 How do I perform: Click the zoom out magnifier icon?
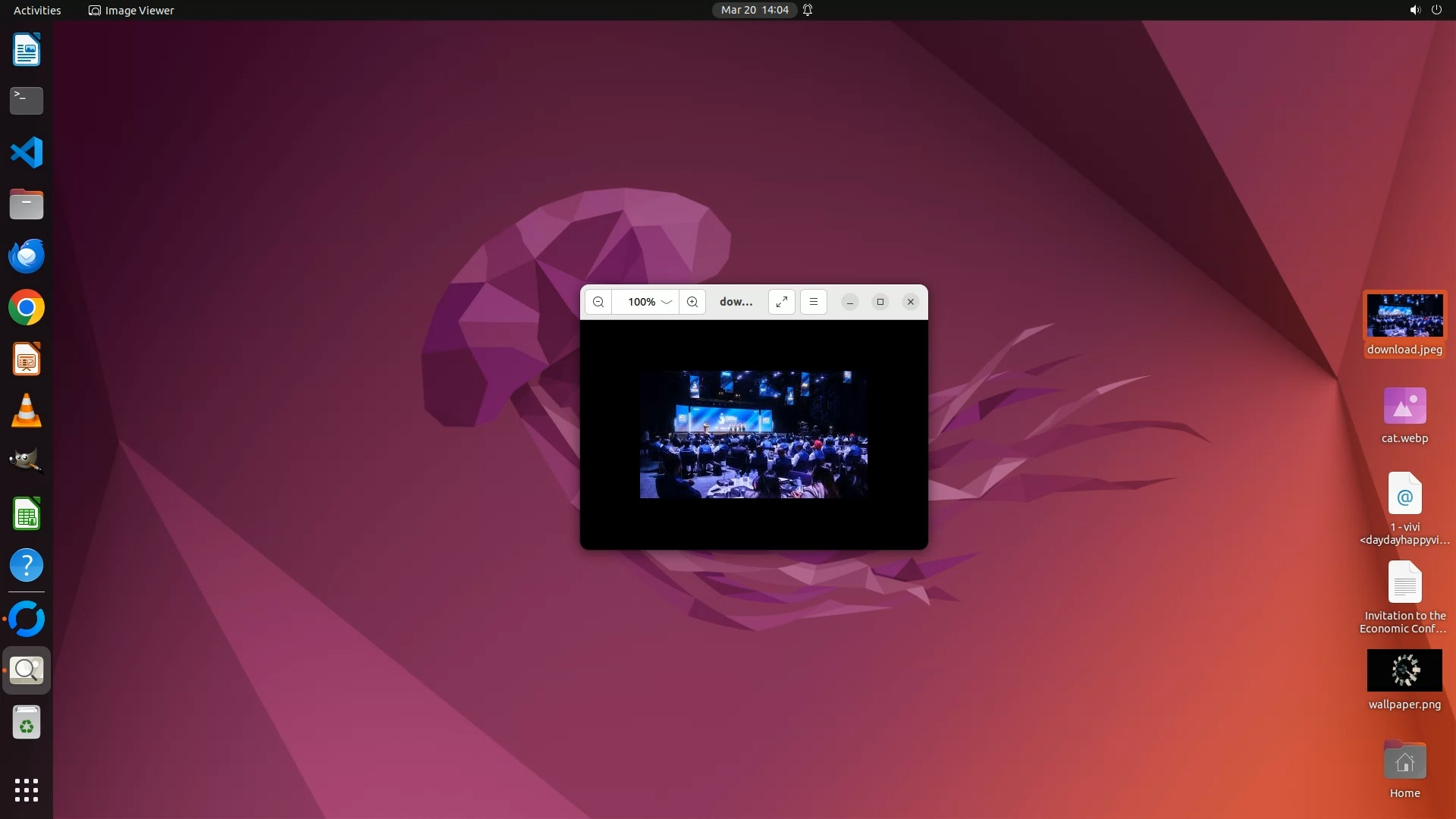[598, 302]
